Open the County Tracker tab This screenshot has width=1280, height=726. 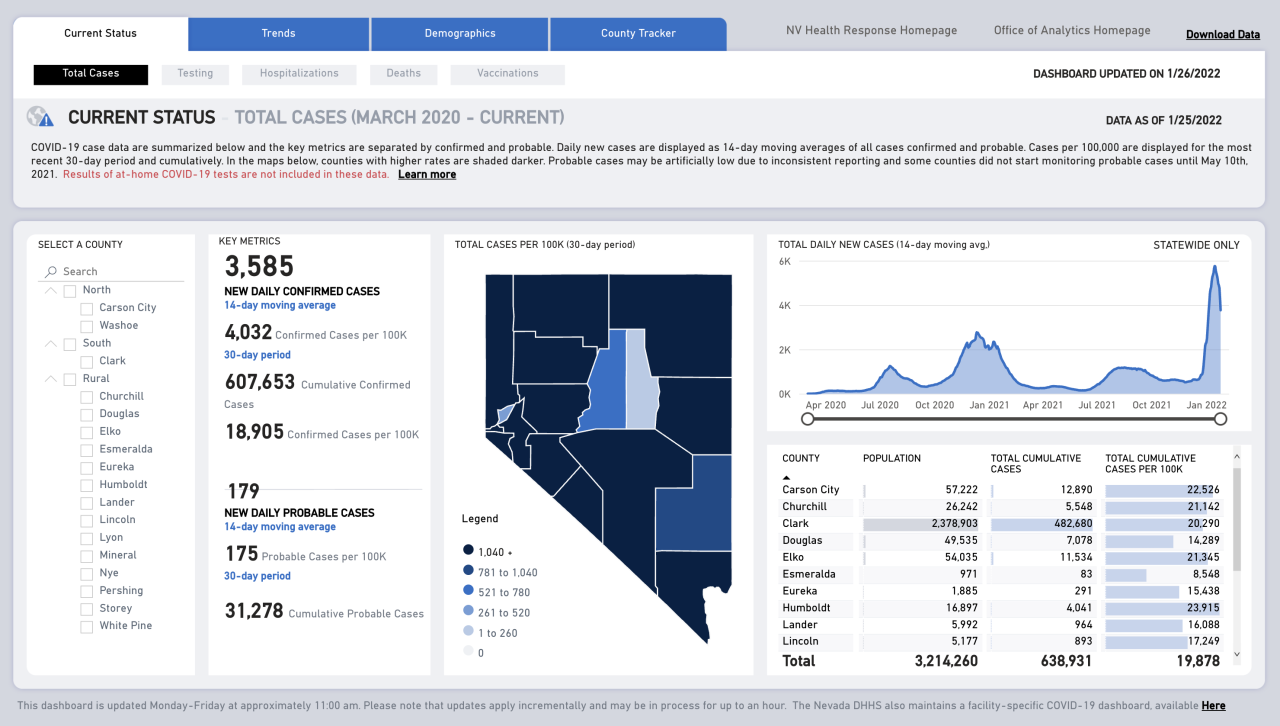click(638, 33)
